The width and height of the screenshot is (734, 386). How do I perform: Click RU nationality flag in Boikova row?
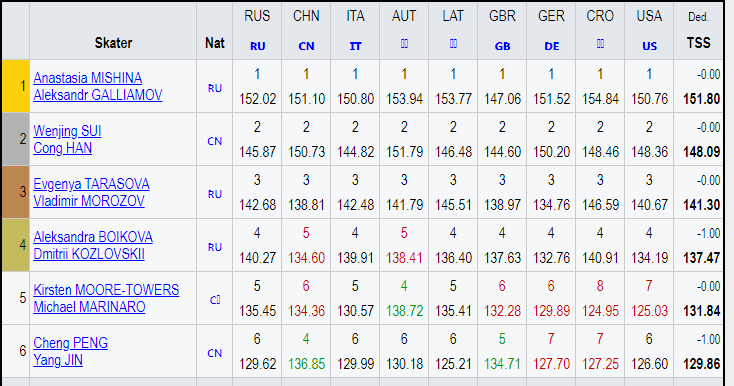click(x=215, y=247)
